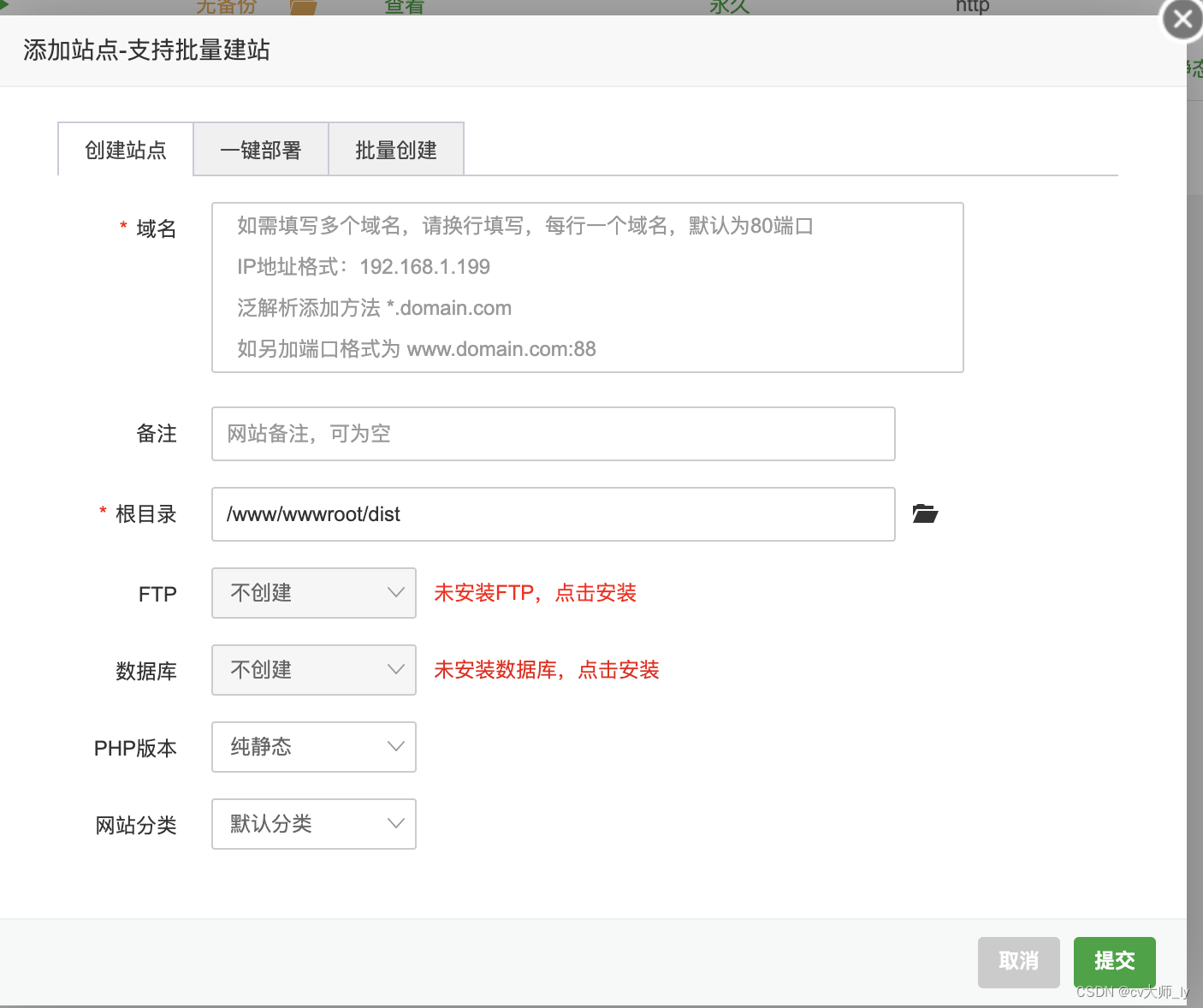Click the 数据库 label

pos(146,671)
